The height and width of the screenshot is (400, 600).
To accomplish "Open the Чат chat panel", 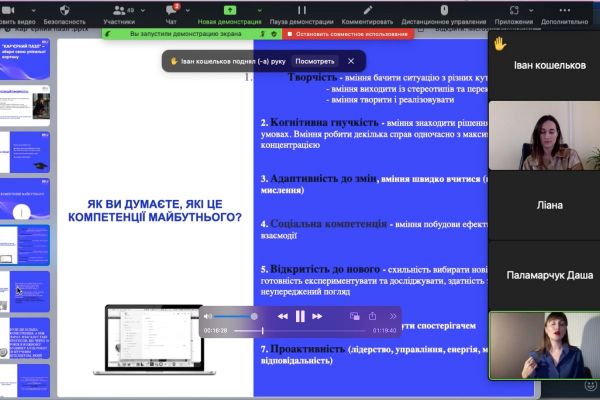I will [x=171, y=13].
